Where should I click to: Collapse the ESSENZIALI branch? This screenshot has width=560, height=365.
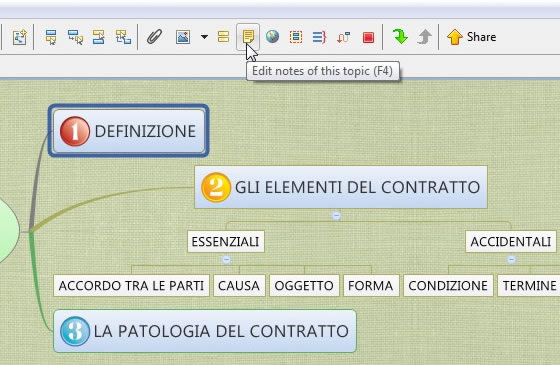pos(226,259)
